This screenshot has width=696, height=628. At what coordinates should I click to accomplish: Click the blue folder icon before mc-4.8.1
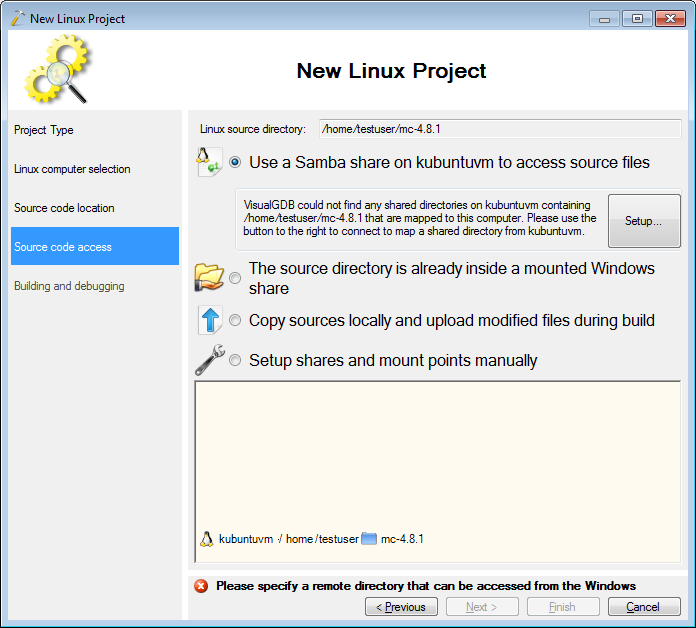click(x=369, y=539)
